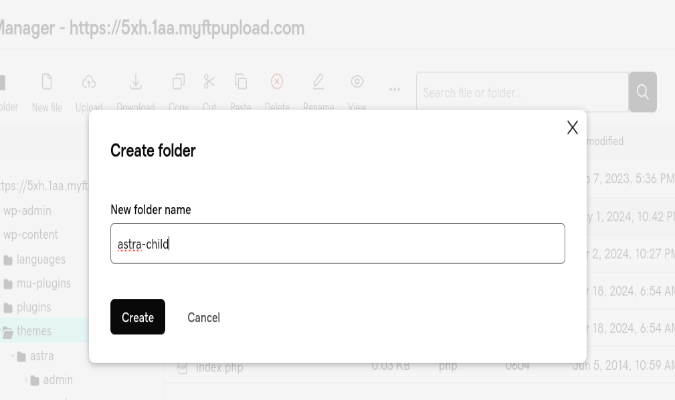The width and height of the screenshot is (675, 400).
Task: Click the Upload cloud icon
Action: tap(89, 81)
